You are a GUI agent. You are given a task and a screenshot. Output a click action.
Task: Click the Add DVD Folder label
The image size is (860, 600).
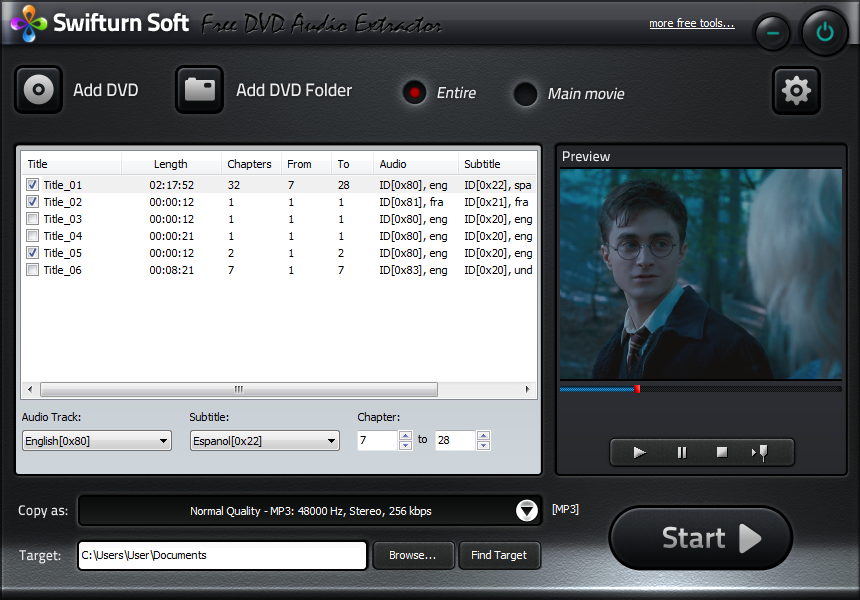tap(294, 90)
